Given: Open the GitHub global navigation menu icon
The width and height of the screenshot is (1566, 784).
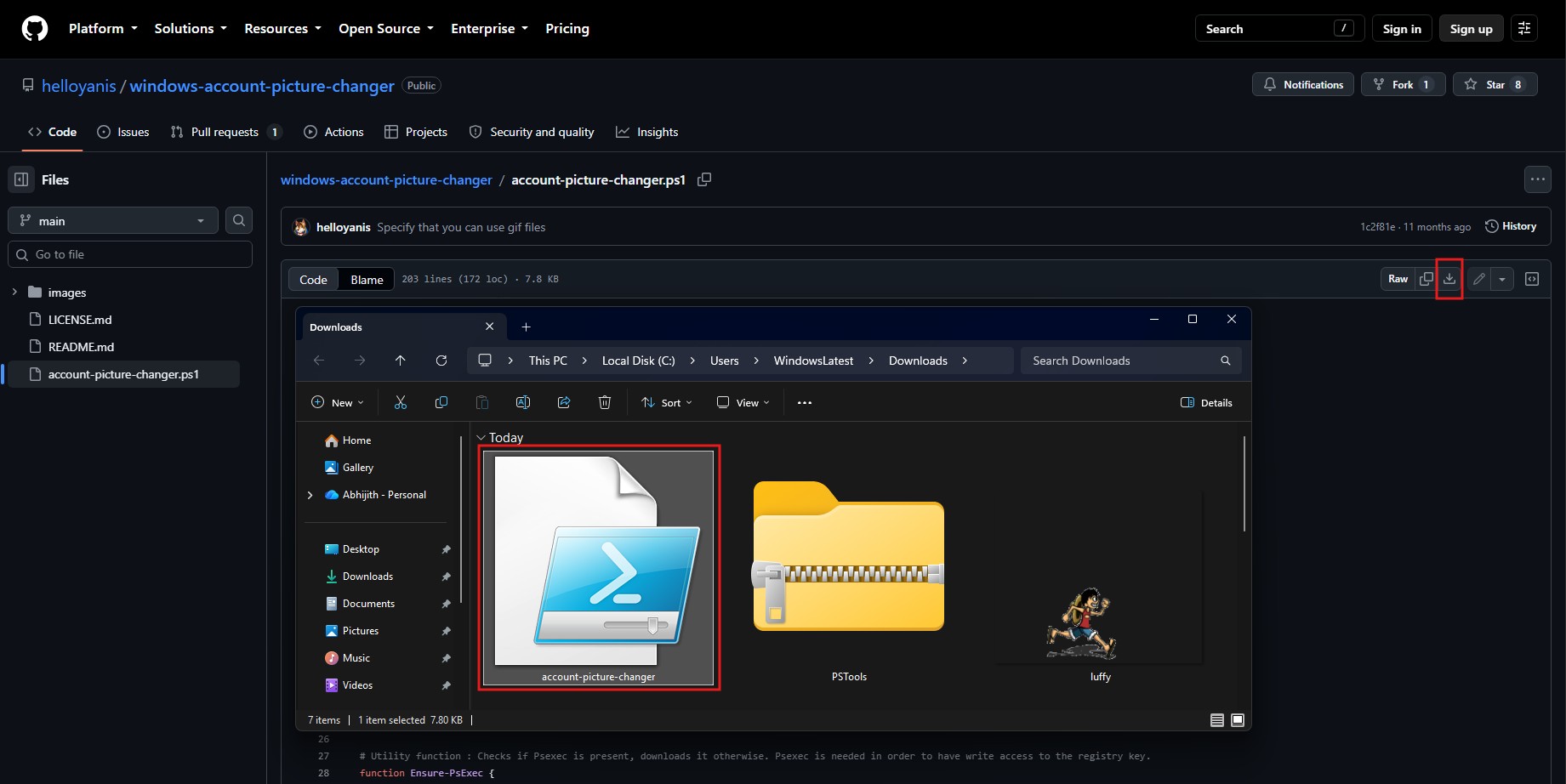Looking at the screenshot, I should [1524, 28].
